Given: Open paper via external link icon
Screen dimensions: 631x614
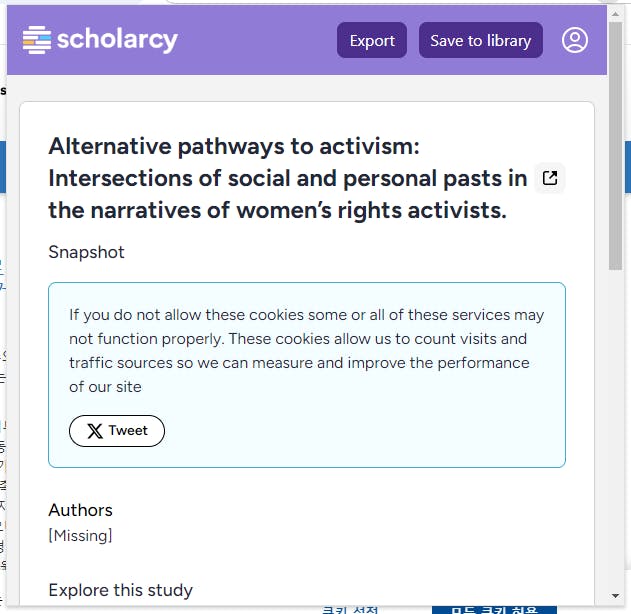Looking at the screenshot, I should (x=549, y=179).
